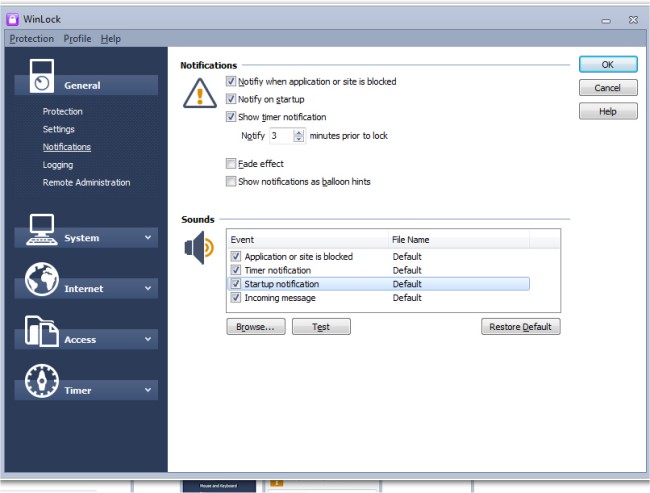Uncheck the Incoming message sound event
Image resolution: width=650 pixels, height=493 pixels.
pyautogui.click(x=235, y=297)
